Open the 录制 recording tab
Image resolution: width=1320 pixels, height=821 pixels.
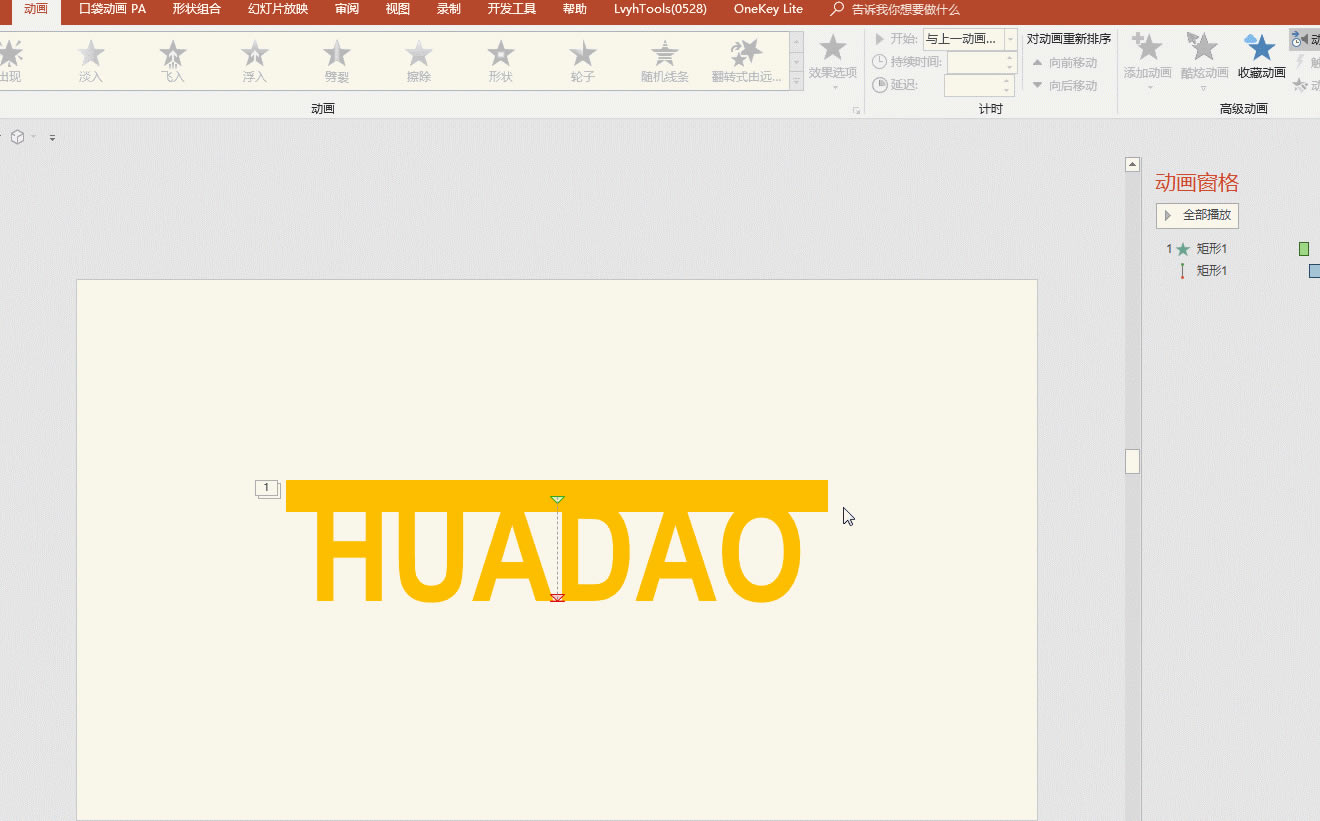click(x=449, y=9)
